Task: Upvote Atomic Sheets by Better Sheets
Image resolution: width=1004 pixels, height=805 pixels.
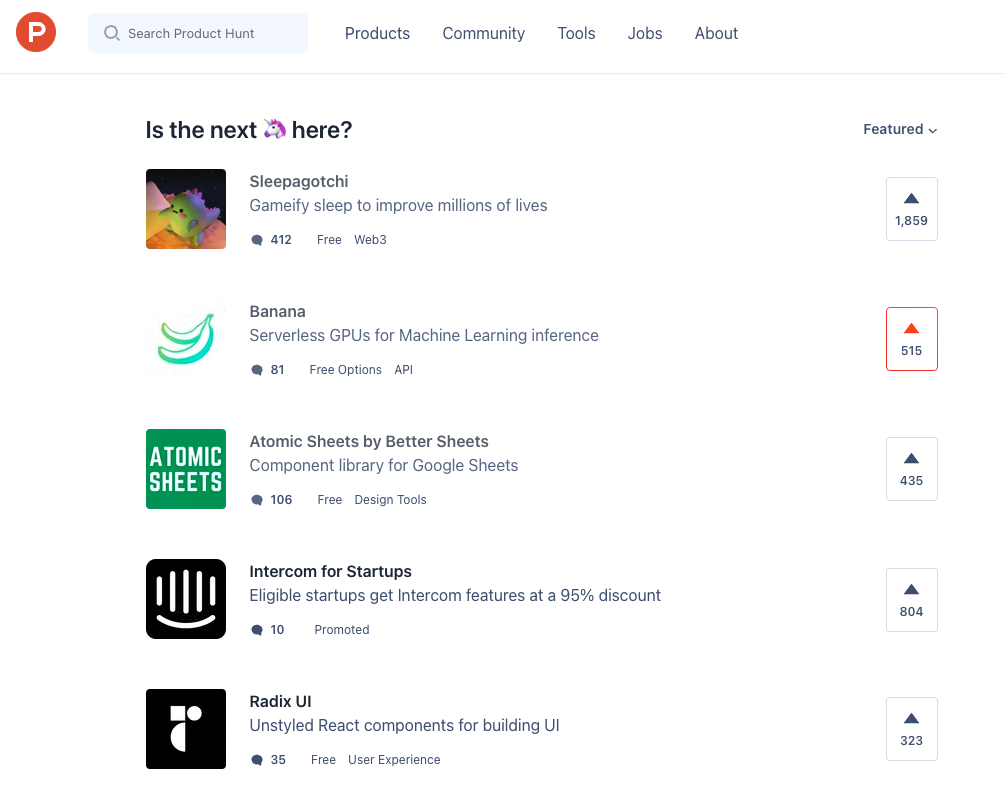Action: (x=911, y=469)
